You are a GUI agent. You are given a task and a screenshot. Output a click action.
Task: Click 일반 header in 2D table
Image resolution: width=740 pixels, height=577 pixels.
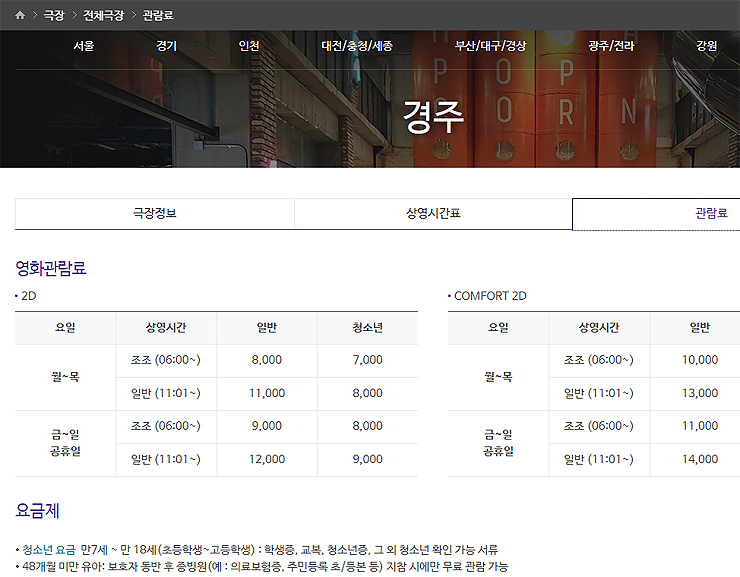pos(267,328)
